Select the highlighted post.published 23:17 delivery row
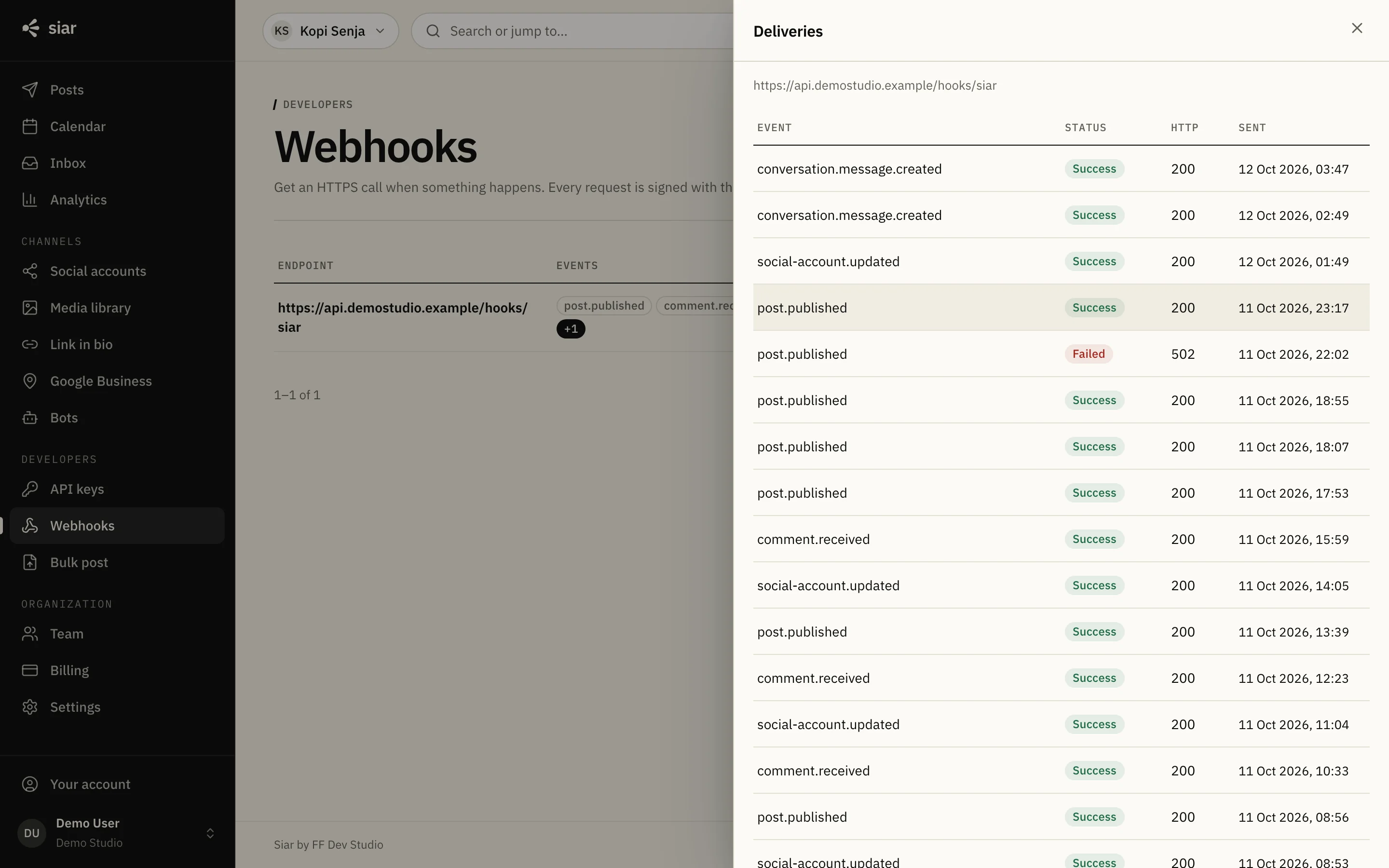The image size is (1389, 868). tap(1061, 308)
